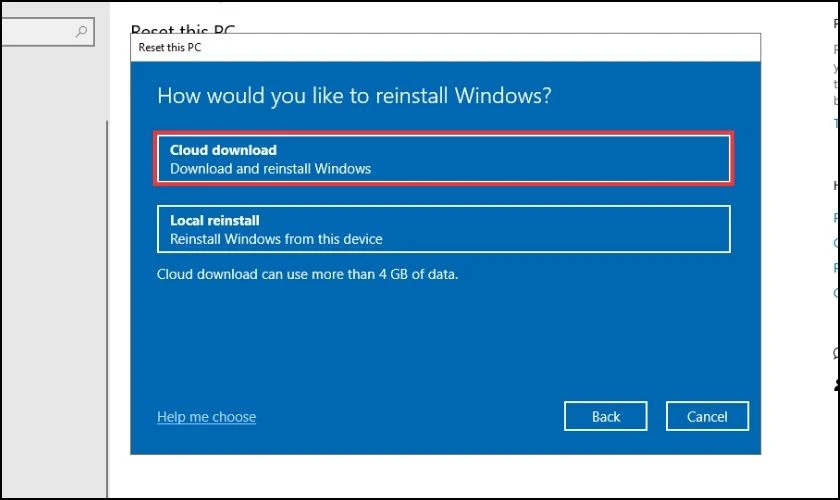The width and height of the screenshot is (840, 500).
Task: Click 'How would you like to reinstall Windows?' heading
Action: (354, 96)
